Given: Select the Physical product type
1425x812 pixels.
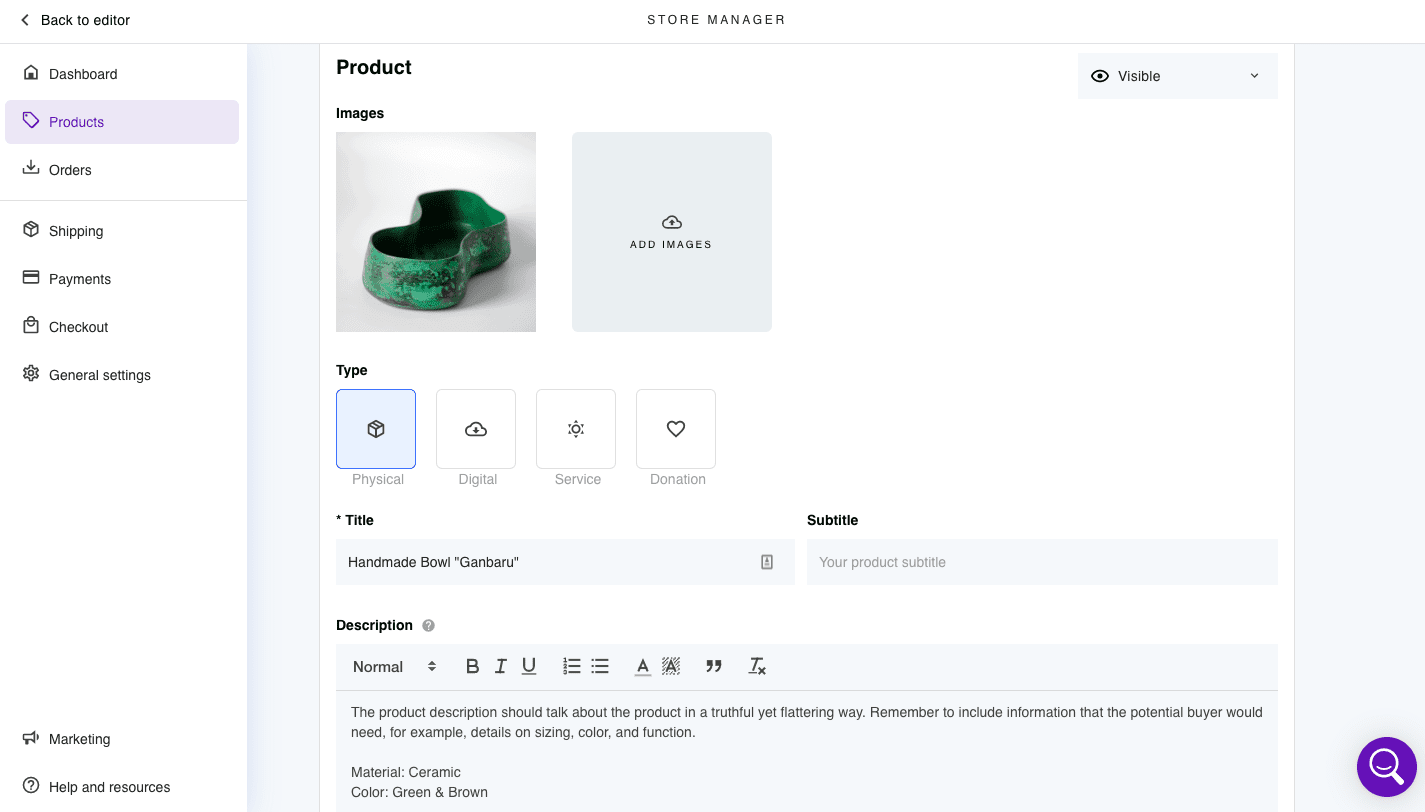Looking at the screenshot, I should [x=376, y=429].
